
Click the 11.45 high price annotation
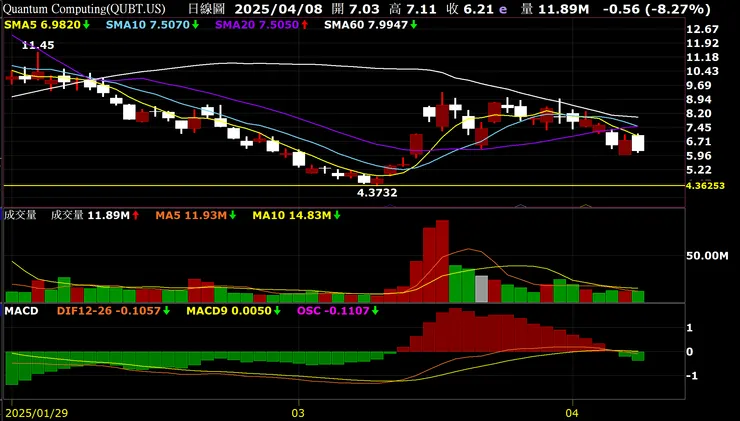[x=38, y=45]
